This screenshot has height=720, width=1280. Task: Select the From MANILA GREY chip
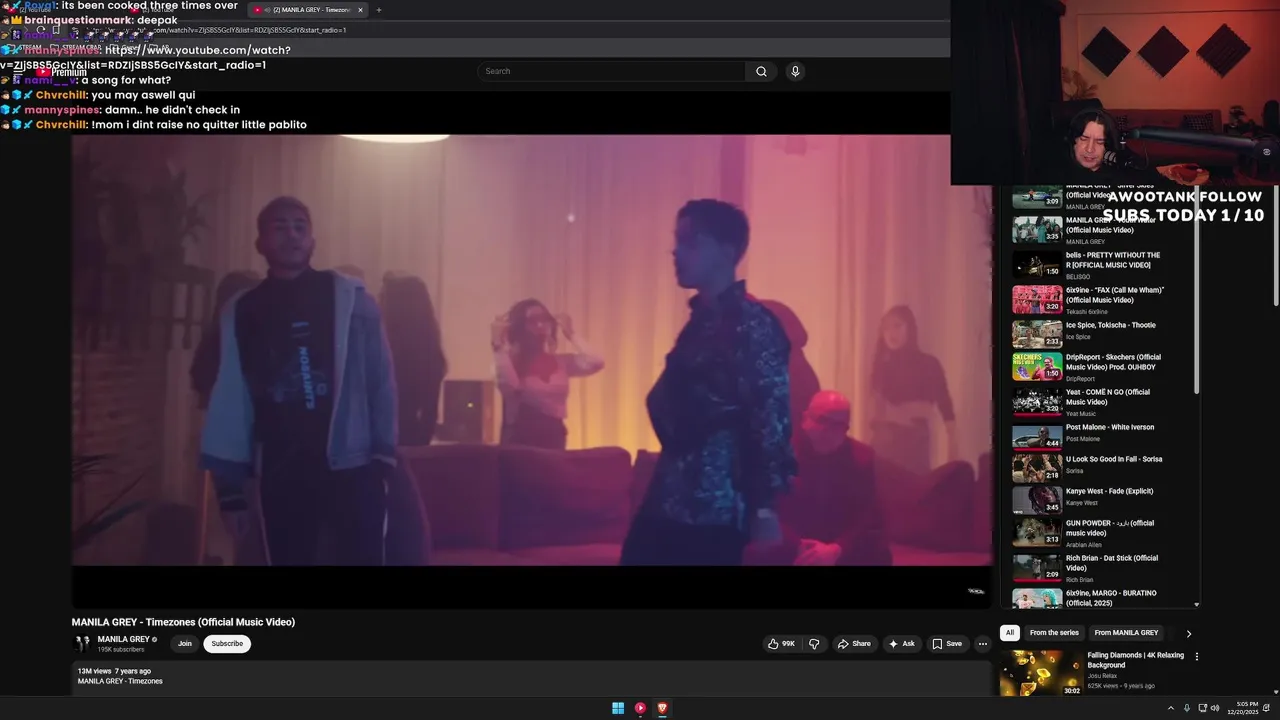[x=1126, y=633]
